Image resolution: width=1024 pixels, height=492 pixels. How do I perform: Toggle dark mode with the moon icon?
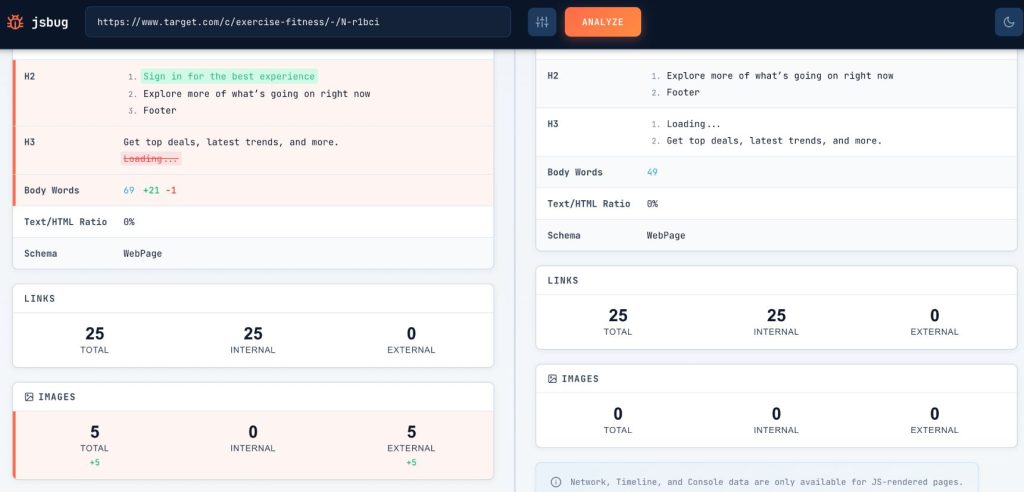pyautogui.click(x=1004, y=22)
